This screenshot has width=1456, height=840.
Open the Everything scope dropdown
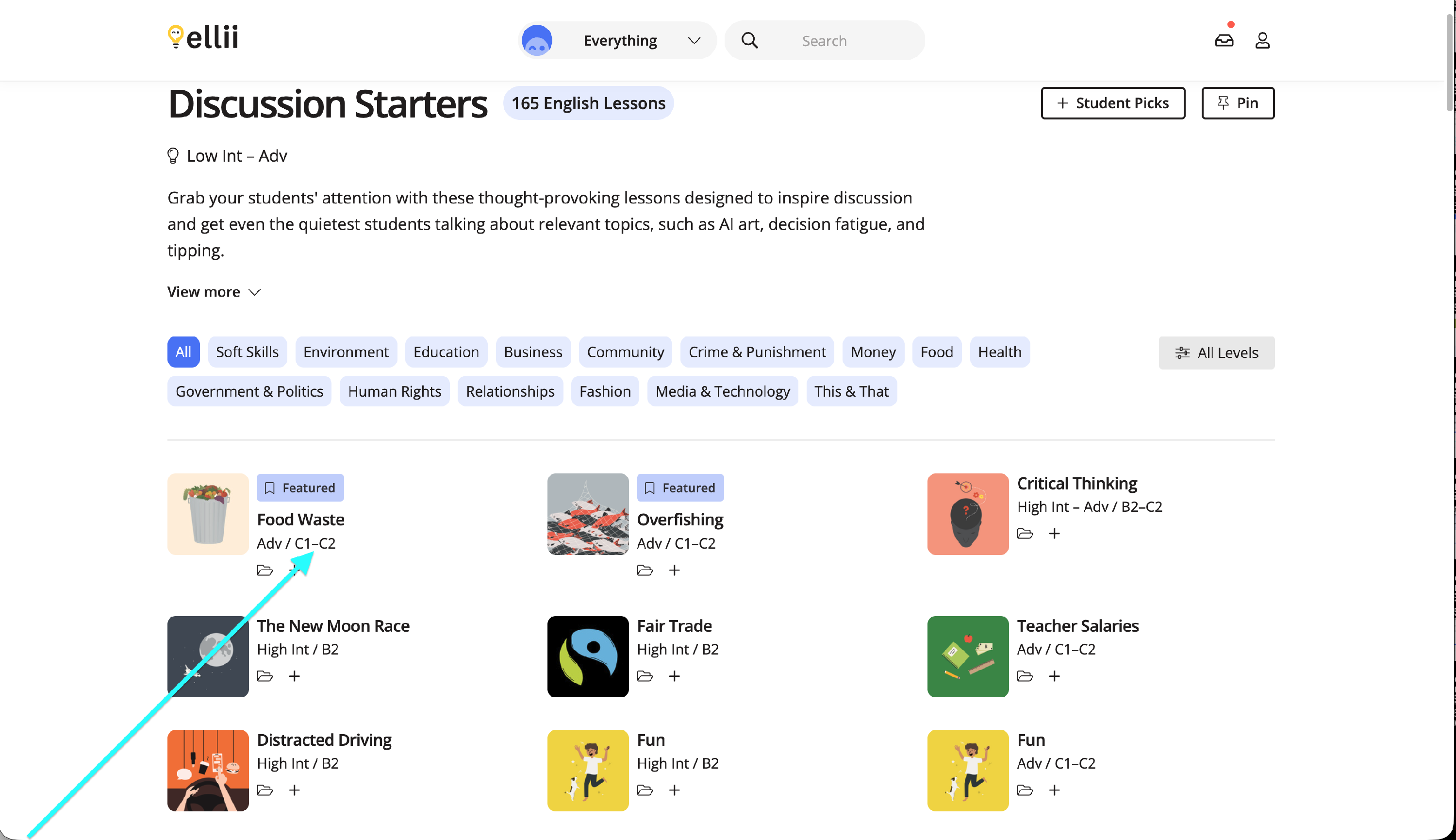point(619,40)
